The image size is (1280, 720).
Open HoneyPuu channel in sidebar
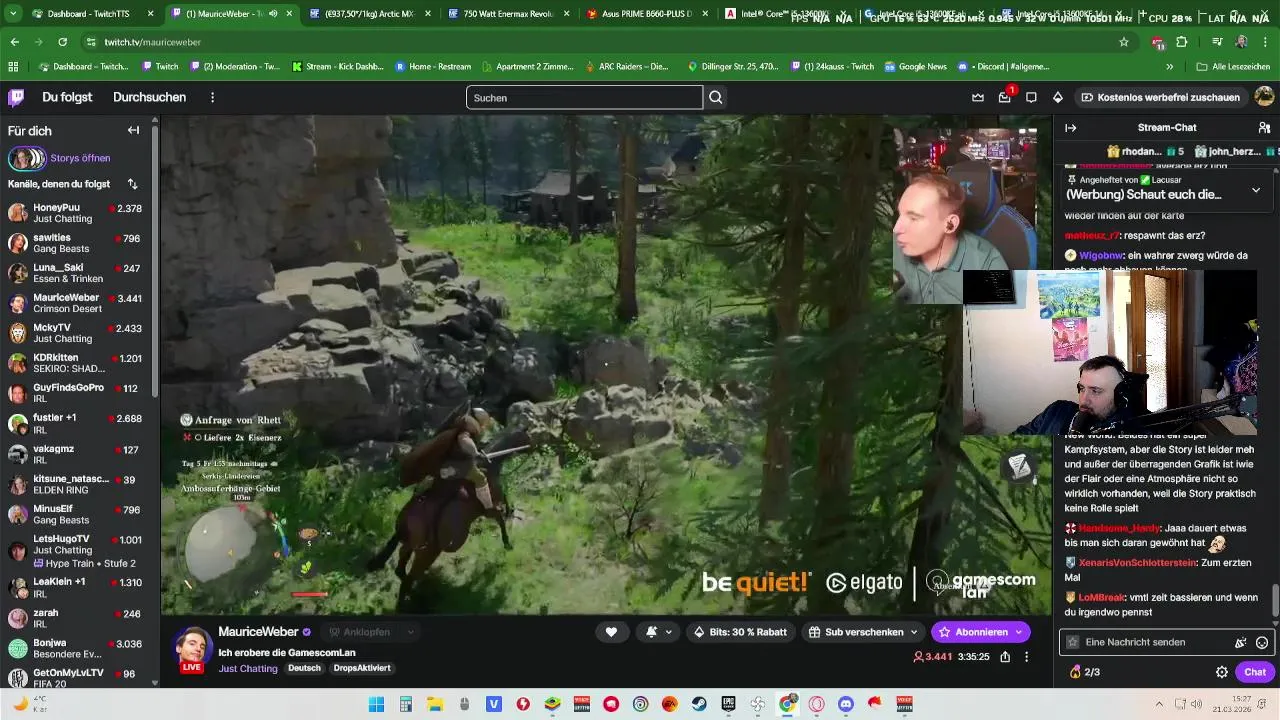75,213
